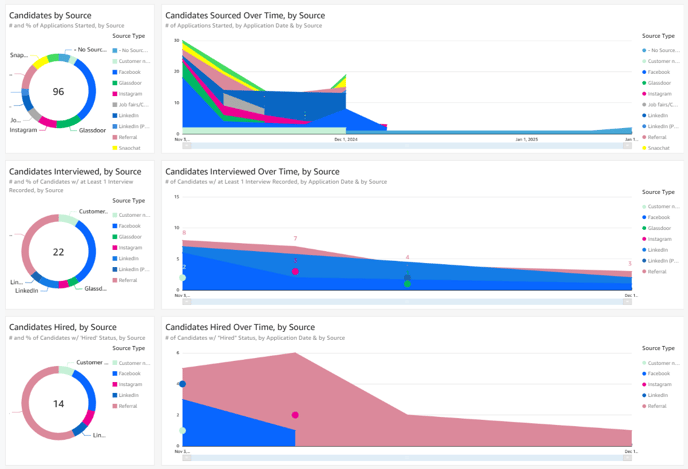Click Referral legend dot in Candidates Hired Over Time
This screenshot has width=688, height=469.
pyautogui.click(x=644, y=406)
